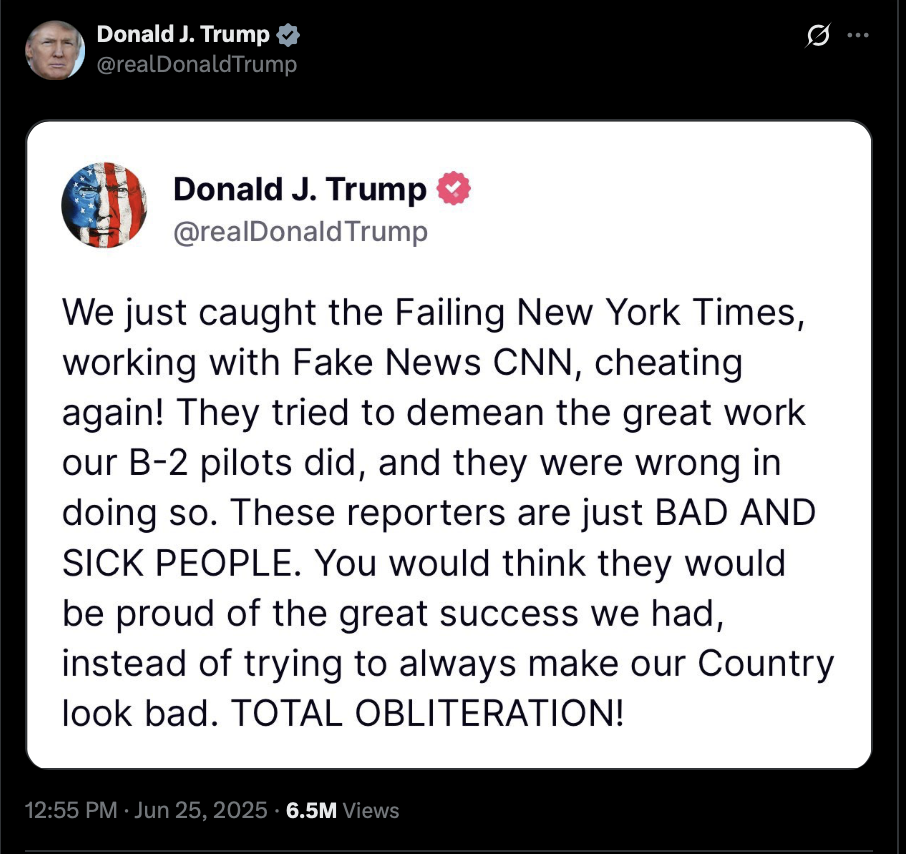This screenshot has height=854, width=906.
Task: Click the 'SICK PEOPLE' text in the image
Action: (181, 563)
